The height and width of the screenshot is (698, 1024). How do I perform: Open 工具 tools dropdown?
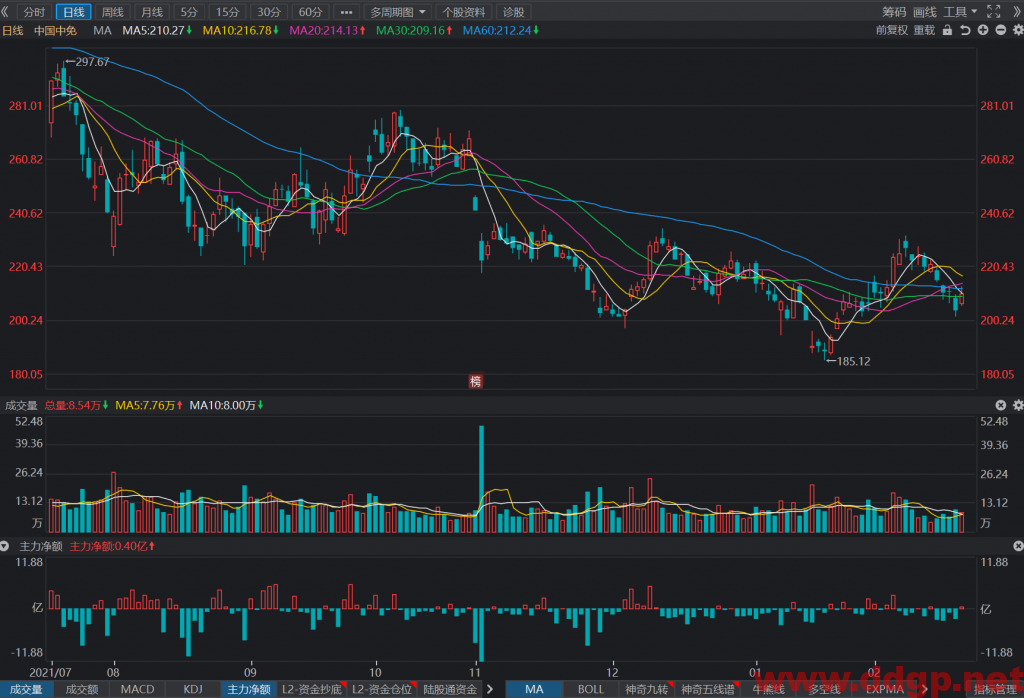[x=960, y=12]
